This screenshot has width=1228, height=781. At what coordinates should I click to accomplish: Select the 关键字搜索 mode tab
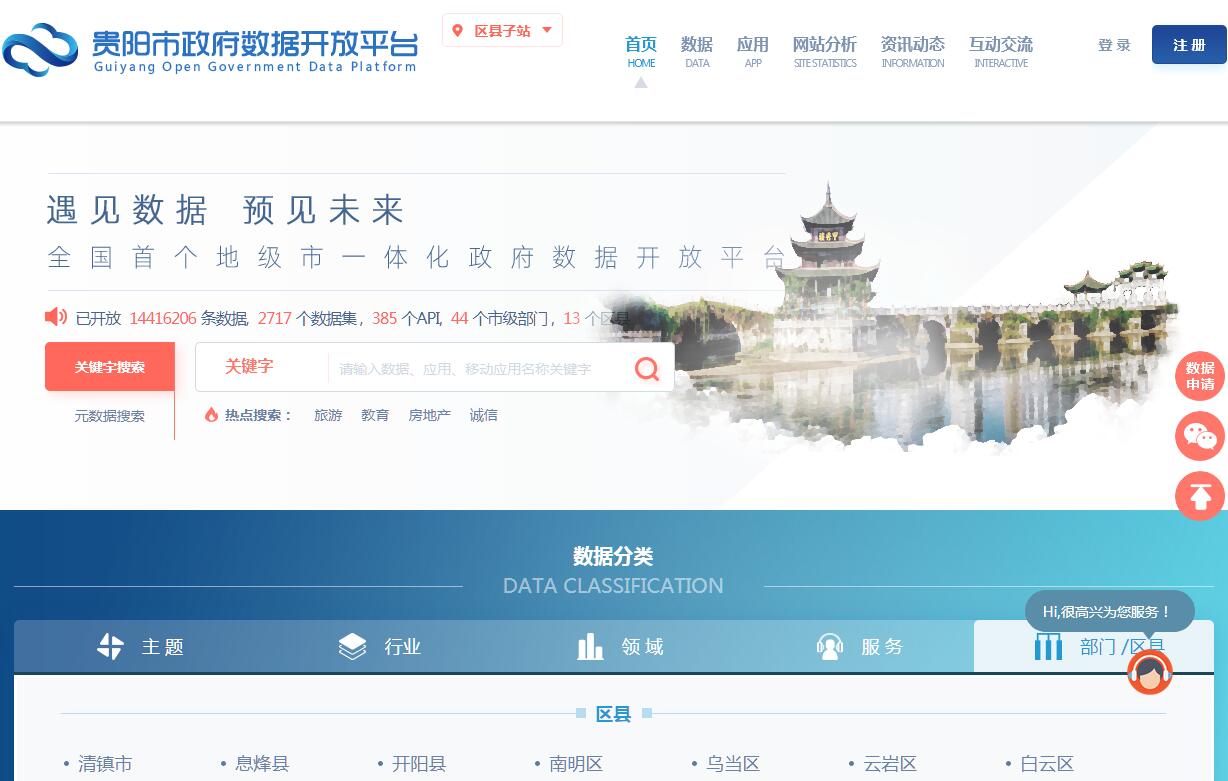[x=110, y=367]
